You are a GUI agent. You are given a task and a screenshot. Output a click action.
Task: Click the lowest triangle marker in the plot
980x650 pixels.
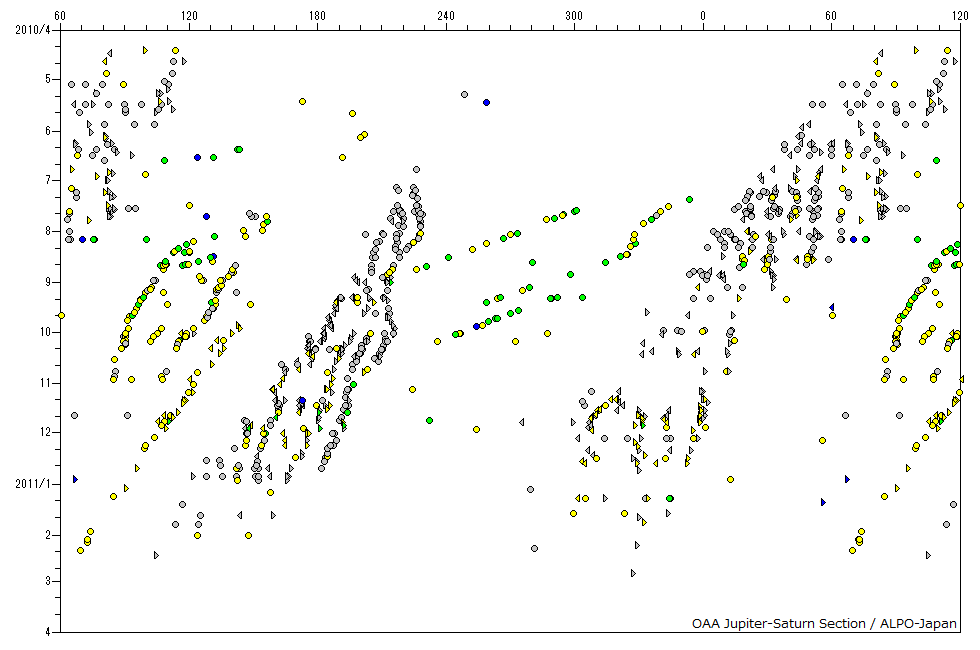tap(633, 573)
